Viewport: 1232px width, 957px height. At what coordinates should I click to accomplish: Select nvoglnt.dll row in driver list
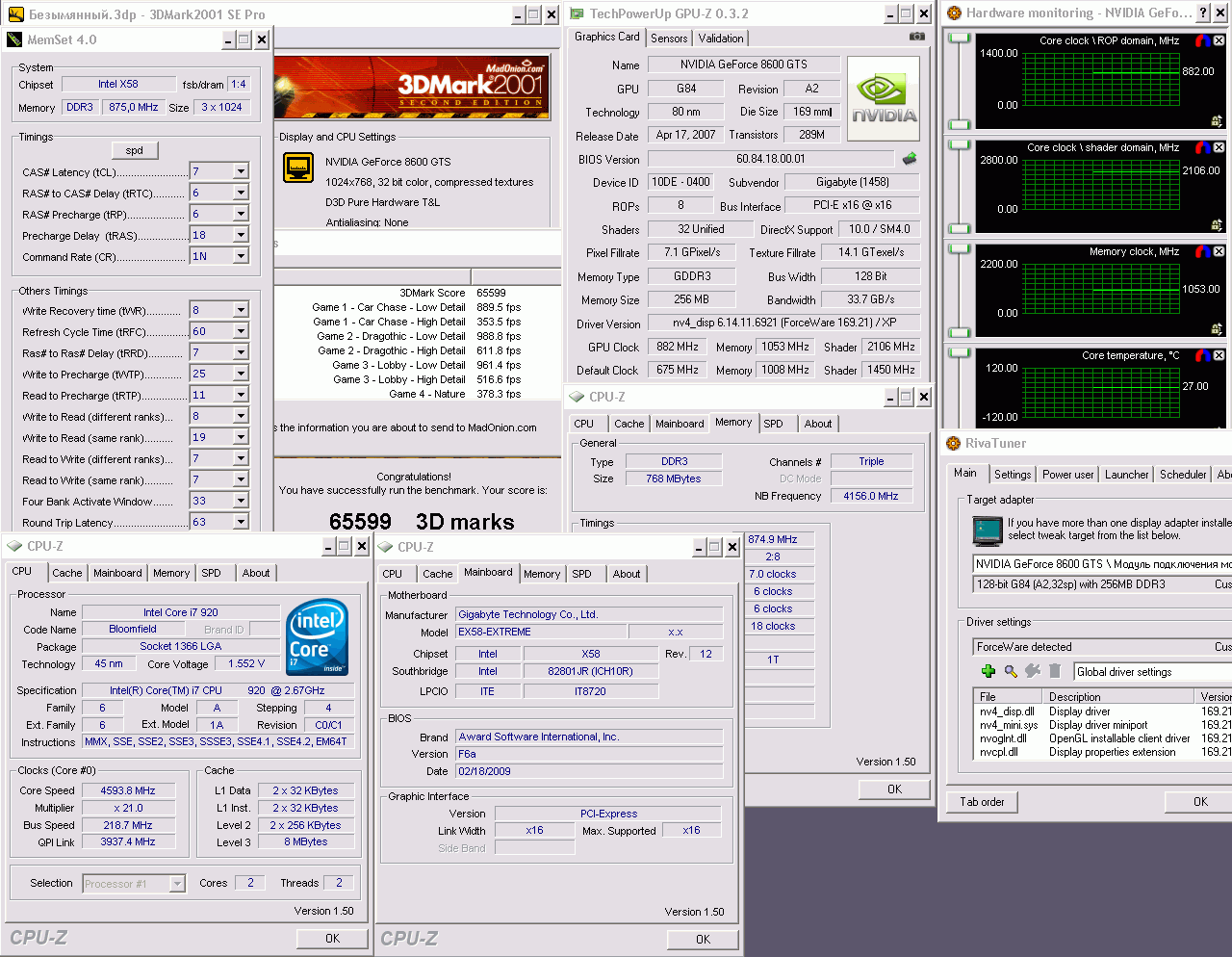(x=1103, y=738)
